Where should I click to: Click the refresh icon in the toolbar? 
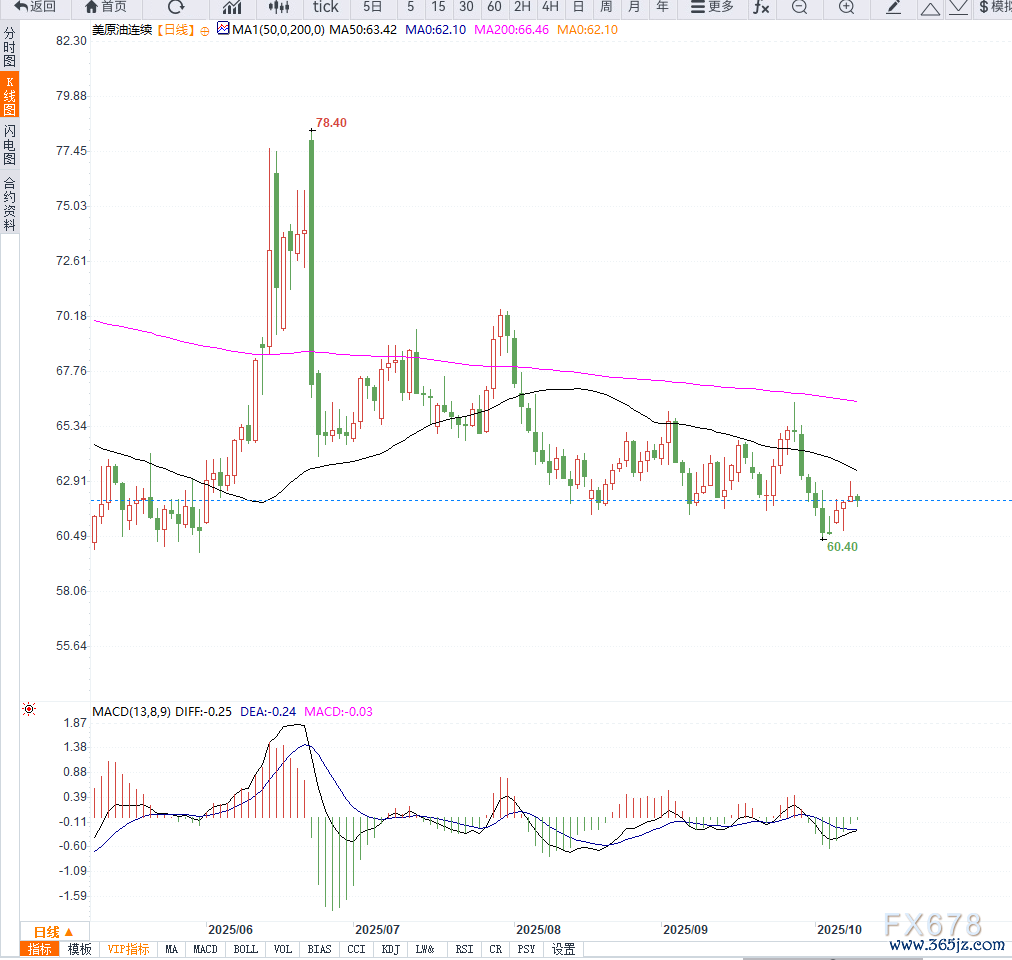pos(176,7)
